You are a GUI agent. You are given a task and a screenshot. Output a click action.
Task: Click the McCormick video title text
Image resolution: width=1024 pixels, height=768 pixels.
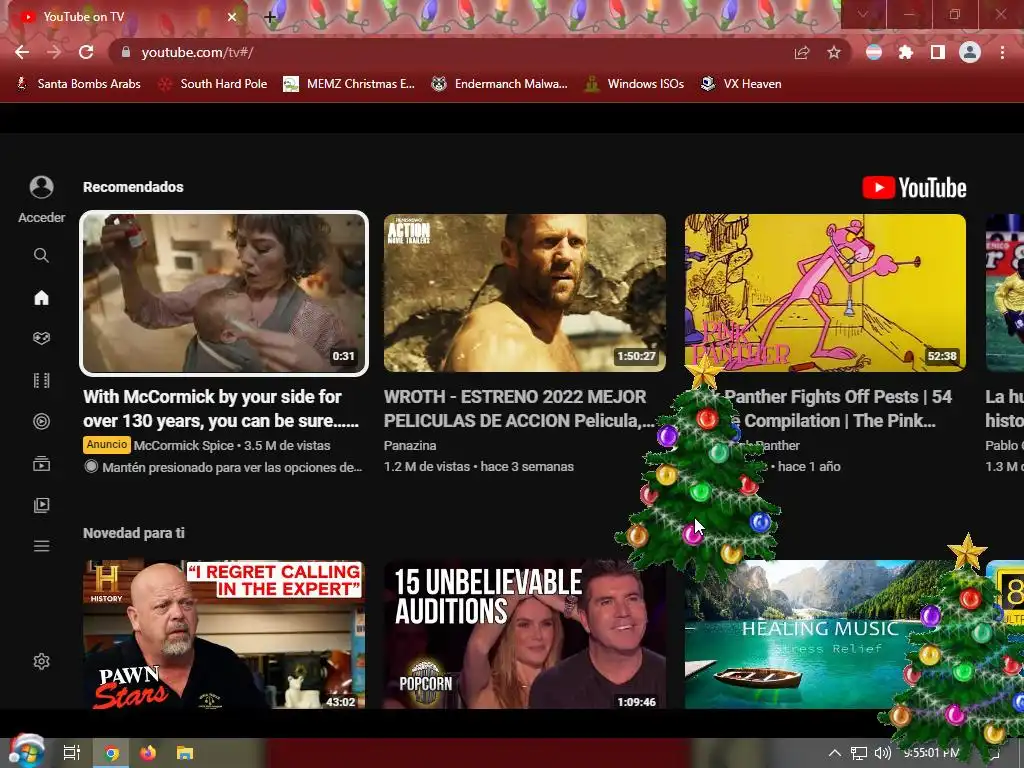221,409
